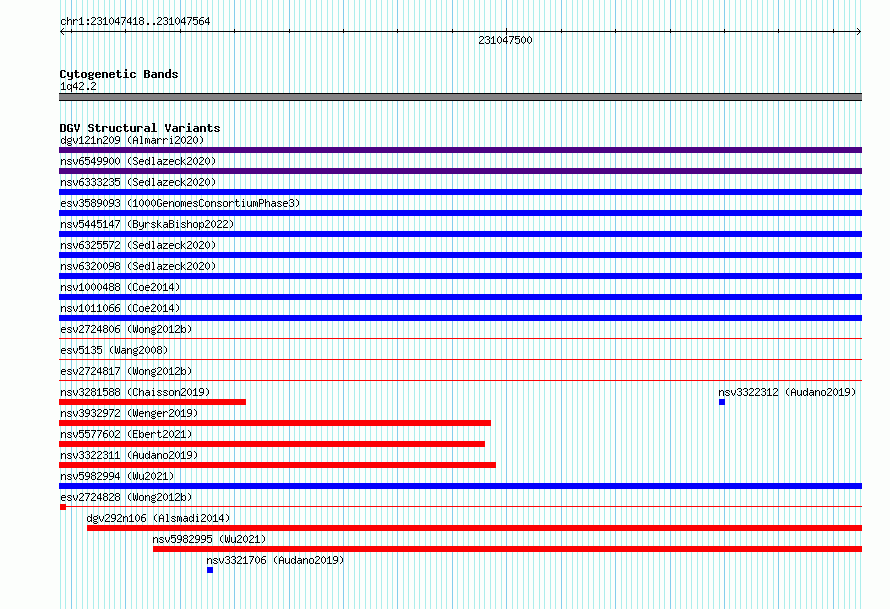This screenshot has height=609, width=890.
Task: Click small red square under esv2724828
Action: (x=63, y=507)
